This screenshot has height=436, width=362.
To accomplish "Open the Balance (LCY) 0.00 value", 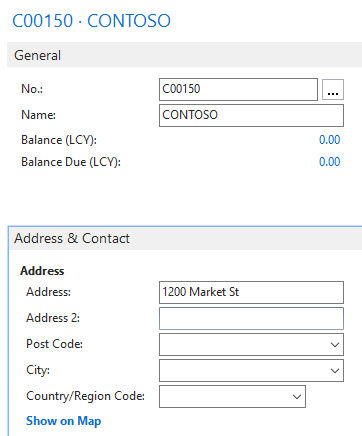I will tap(329, 140).
